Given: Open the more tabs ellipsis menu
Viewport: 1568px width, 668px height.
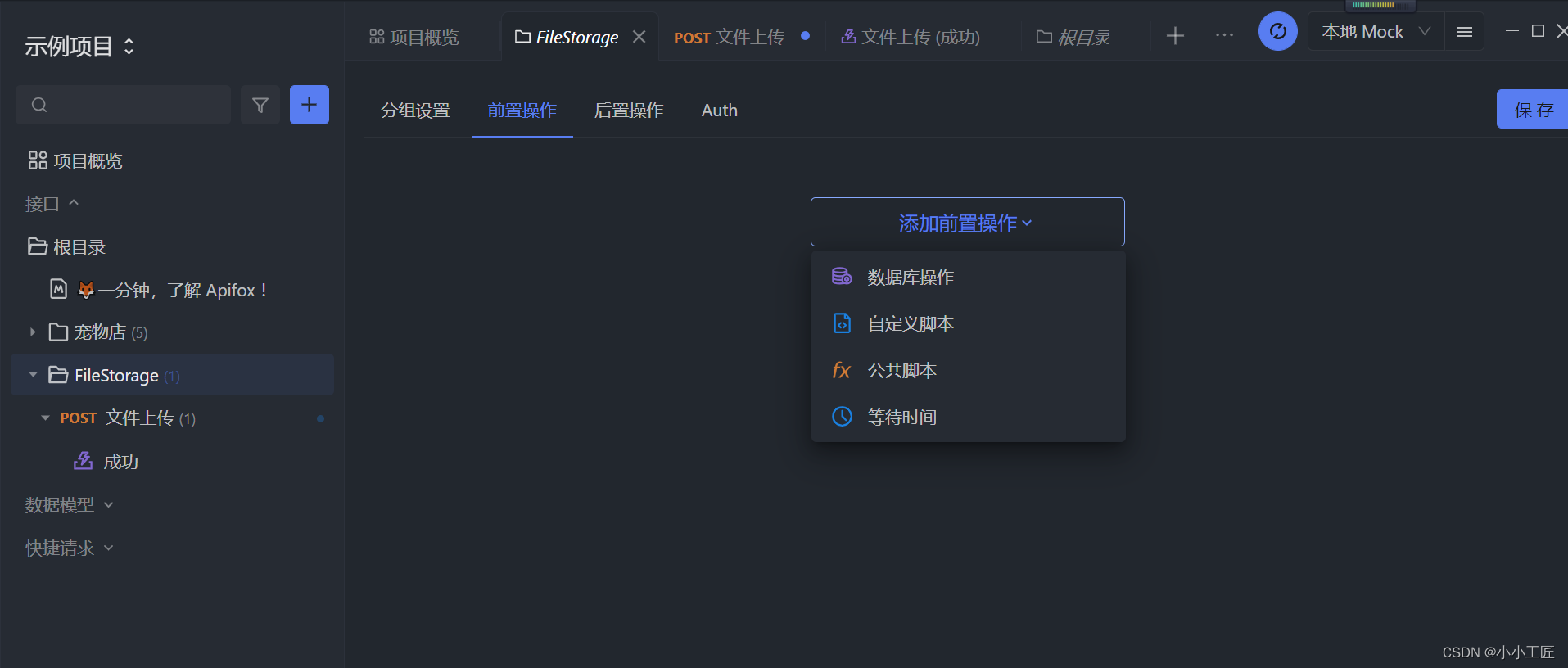Looking at the screenshot, I should pos(1225,35).
